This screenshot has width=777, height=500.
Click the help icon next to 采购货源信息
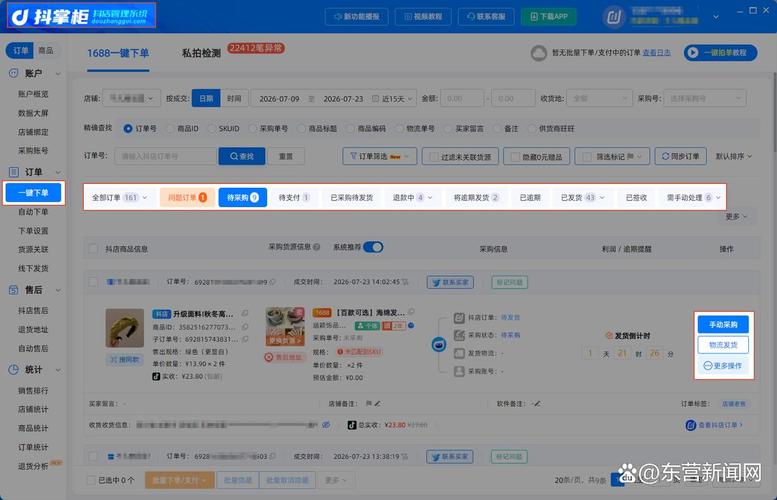(317, 247)
